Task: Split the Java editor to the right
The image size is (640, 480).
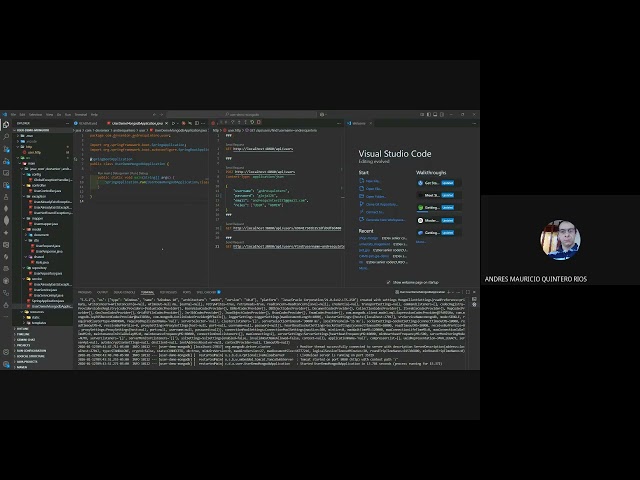Action: pos(197,123)
